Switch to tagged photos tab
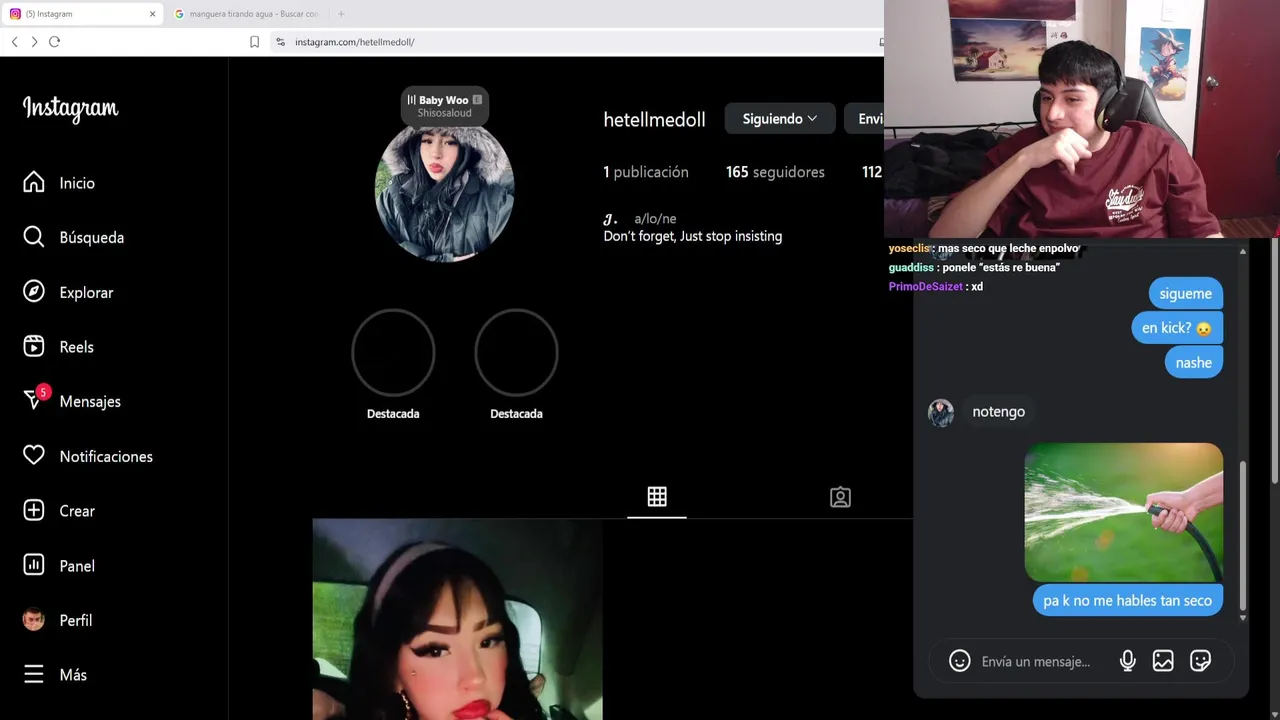The image size is (1280, 720). (x=840, y=497)
